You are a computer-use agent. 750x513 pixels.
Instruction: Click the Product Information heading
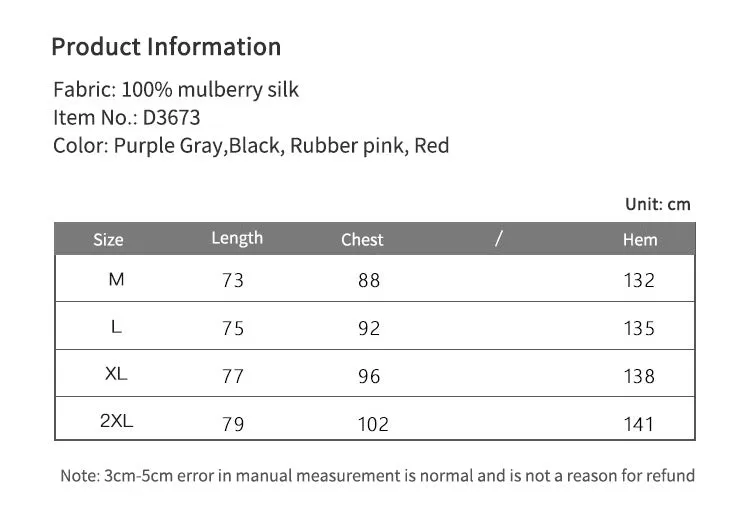click(166, 47)
